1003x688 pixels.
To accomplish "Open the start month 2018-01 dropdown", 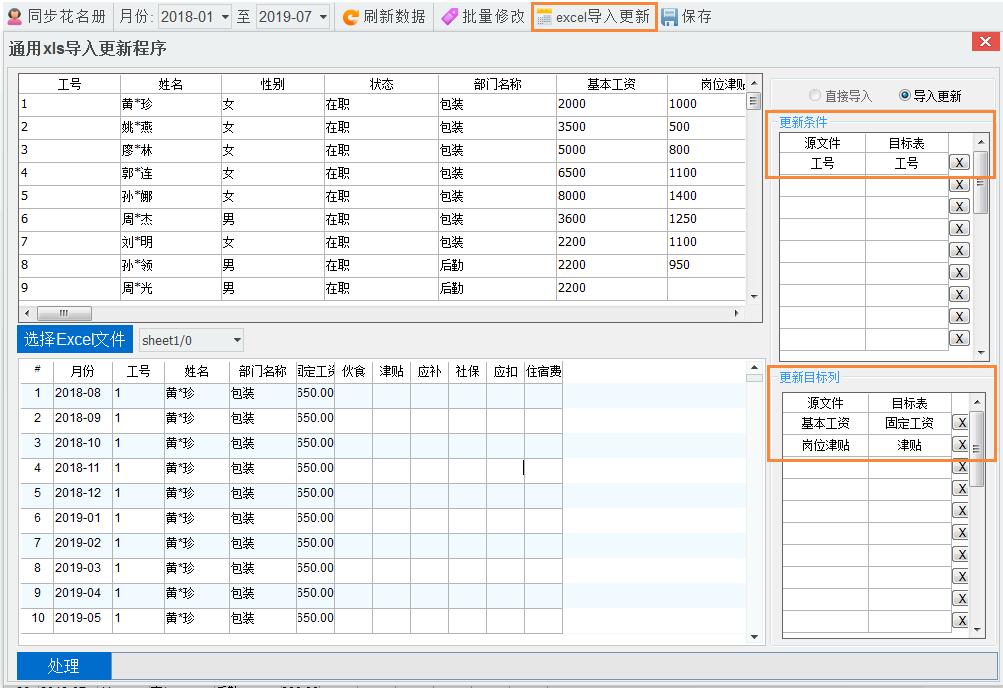I will tap(225, 17).
